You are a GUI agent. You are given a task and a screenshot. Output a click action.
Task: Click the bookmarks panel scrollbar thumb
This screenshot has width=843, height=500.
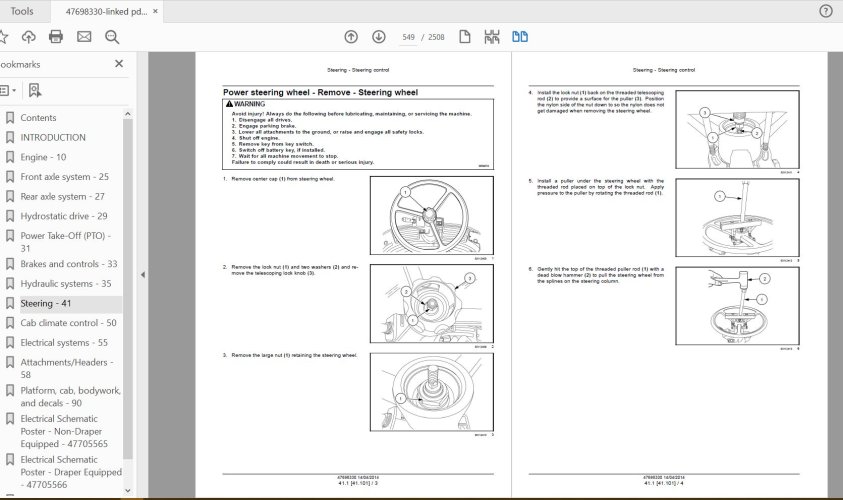click(x=127, y=289)
